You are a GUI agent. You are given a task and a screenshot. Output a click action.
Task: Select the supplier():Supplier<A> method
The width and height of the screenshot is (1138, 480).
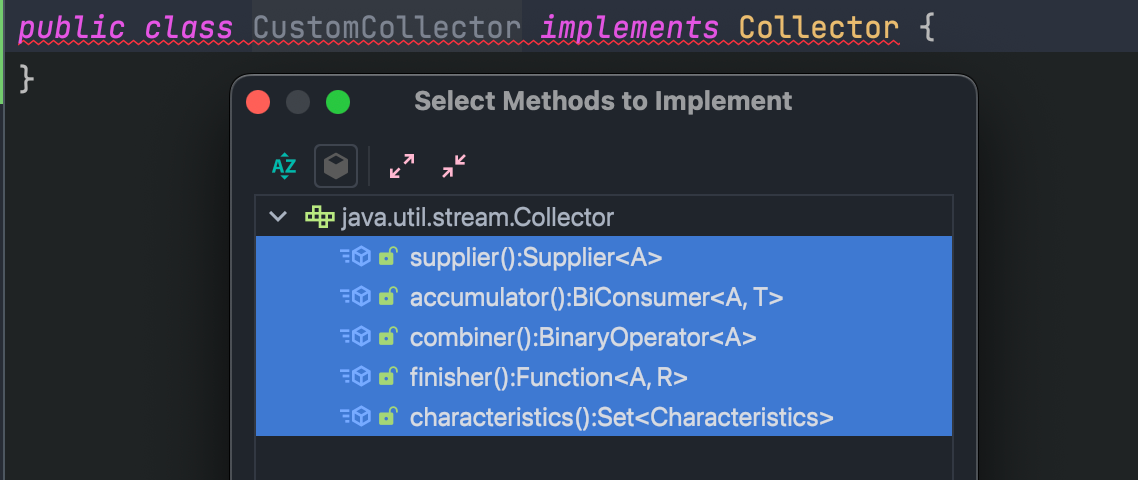[x=603, y=257]
